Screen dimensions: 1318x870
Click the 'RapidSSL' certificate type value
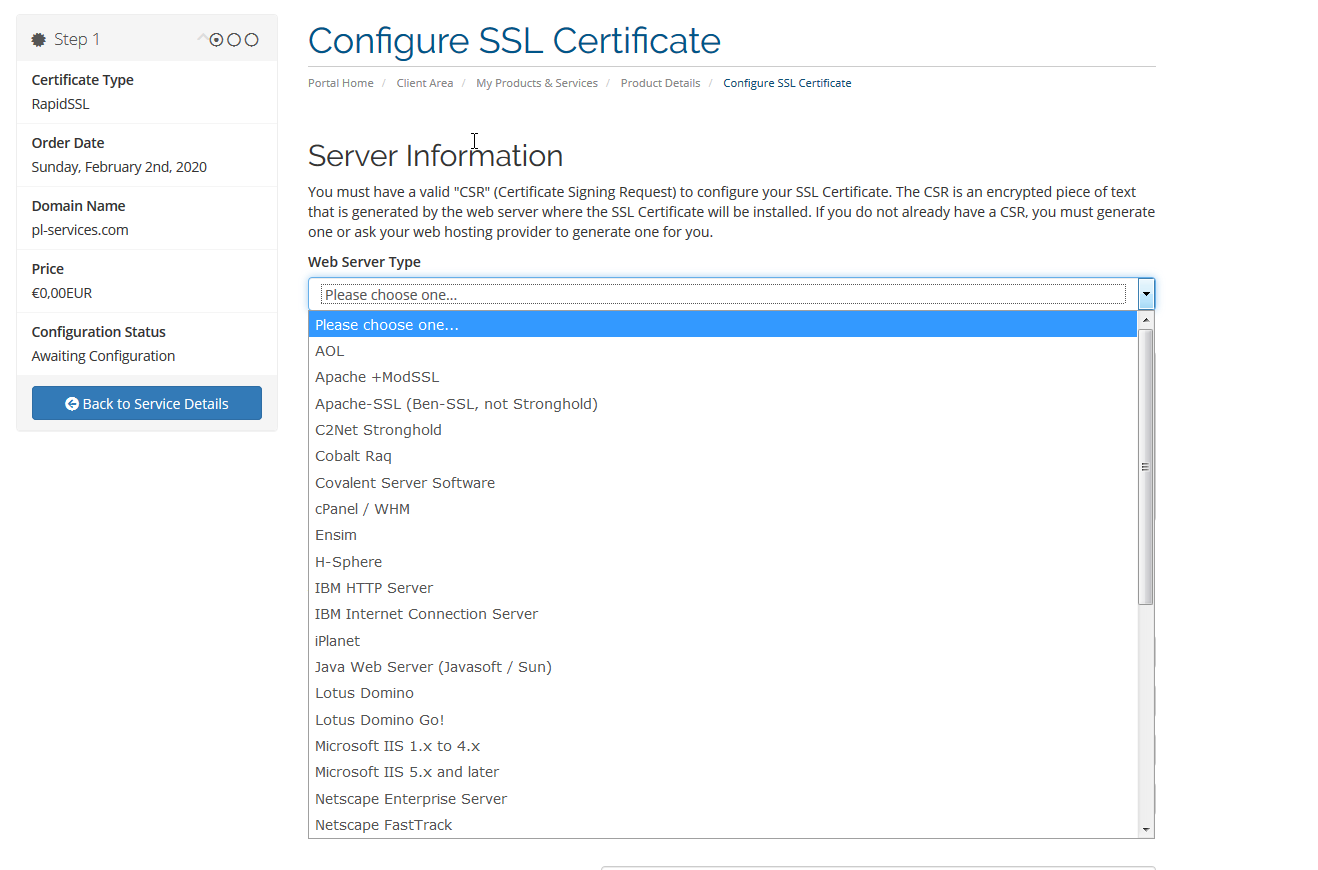(61, 104)
